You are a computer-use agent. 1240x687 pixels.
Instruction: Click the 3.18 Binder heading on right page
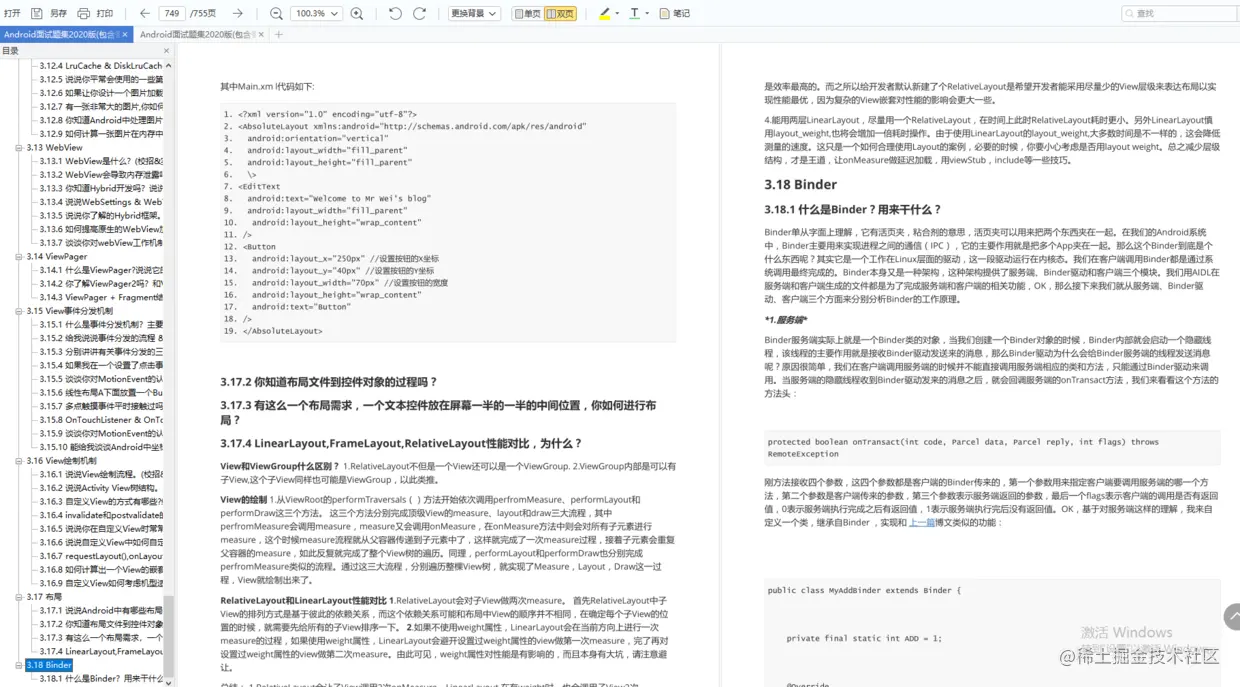[801, 184]
